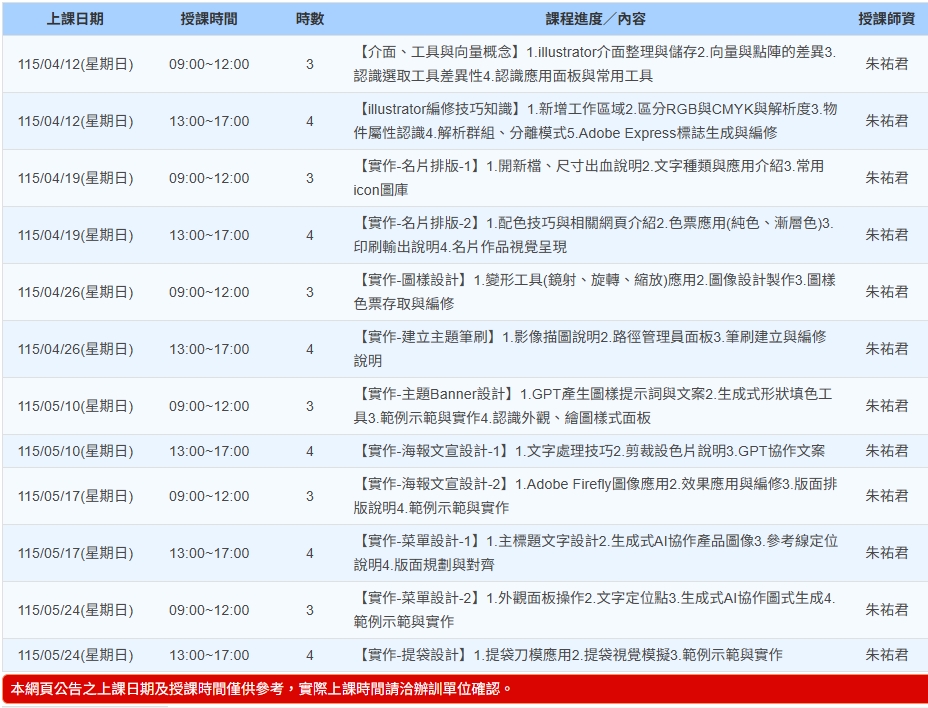Screen dimensions: 928x708
Task: Click the 【實作-主題Banner設計】 course description
Action: pos(595,406)
